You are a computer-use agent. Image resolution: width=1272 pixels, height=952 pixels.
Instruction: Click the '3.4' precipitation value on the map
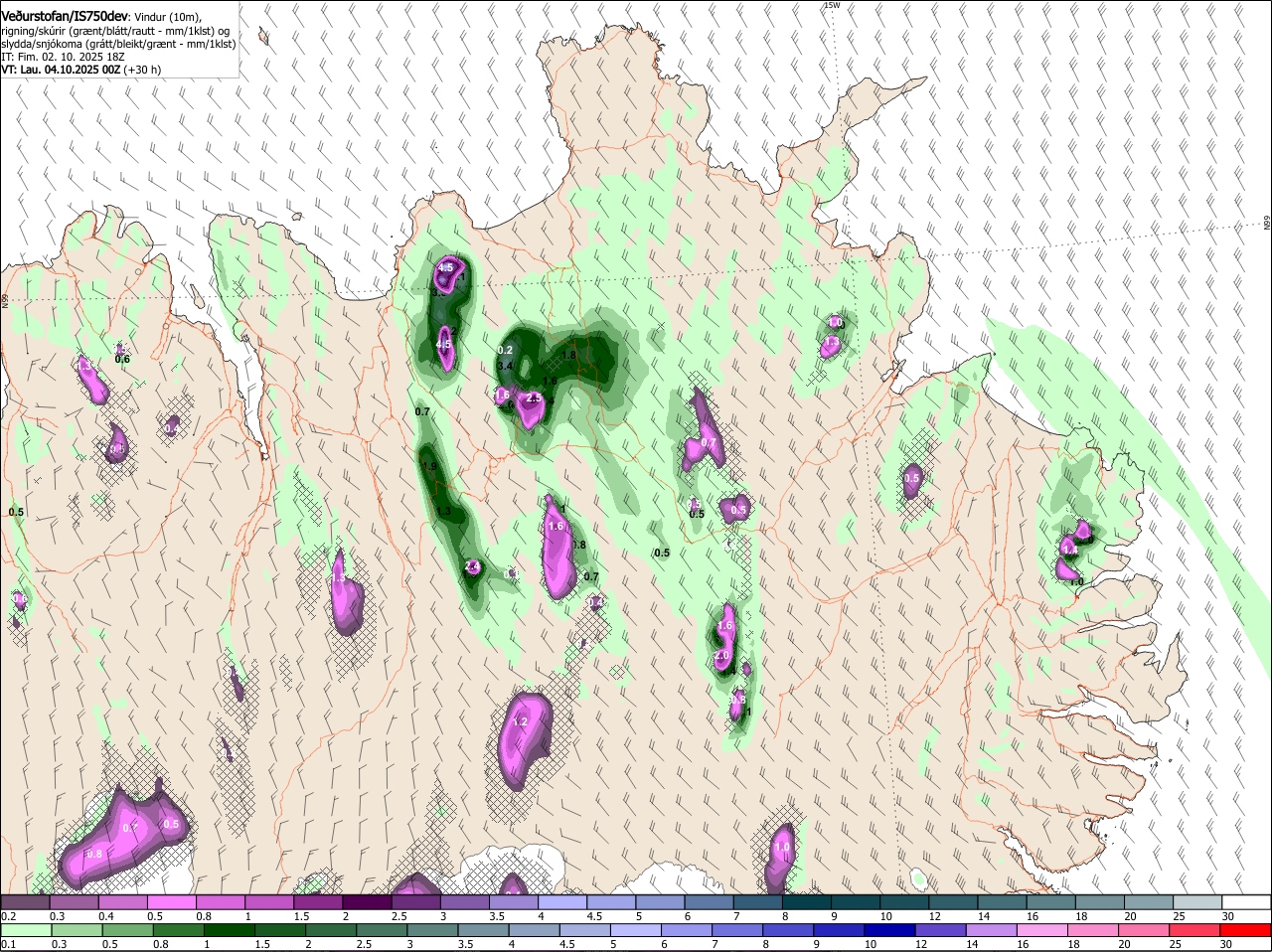[505, 367]
